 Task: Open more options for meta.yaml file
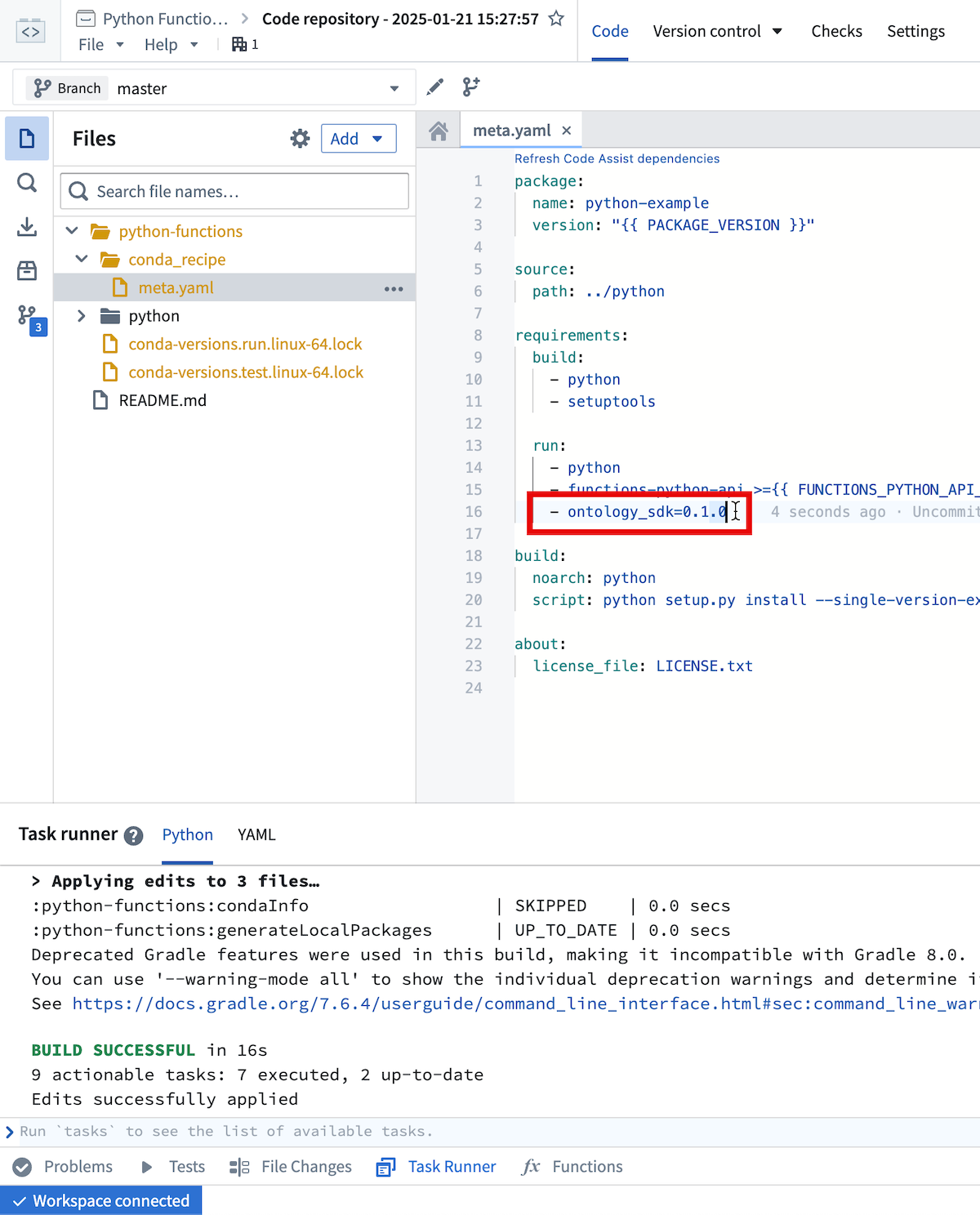[x=394, y=288]
